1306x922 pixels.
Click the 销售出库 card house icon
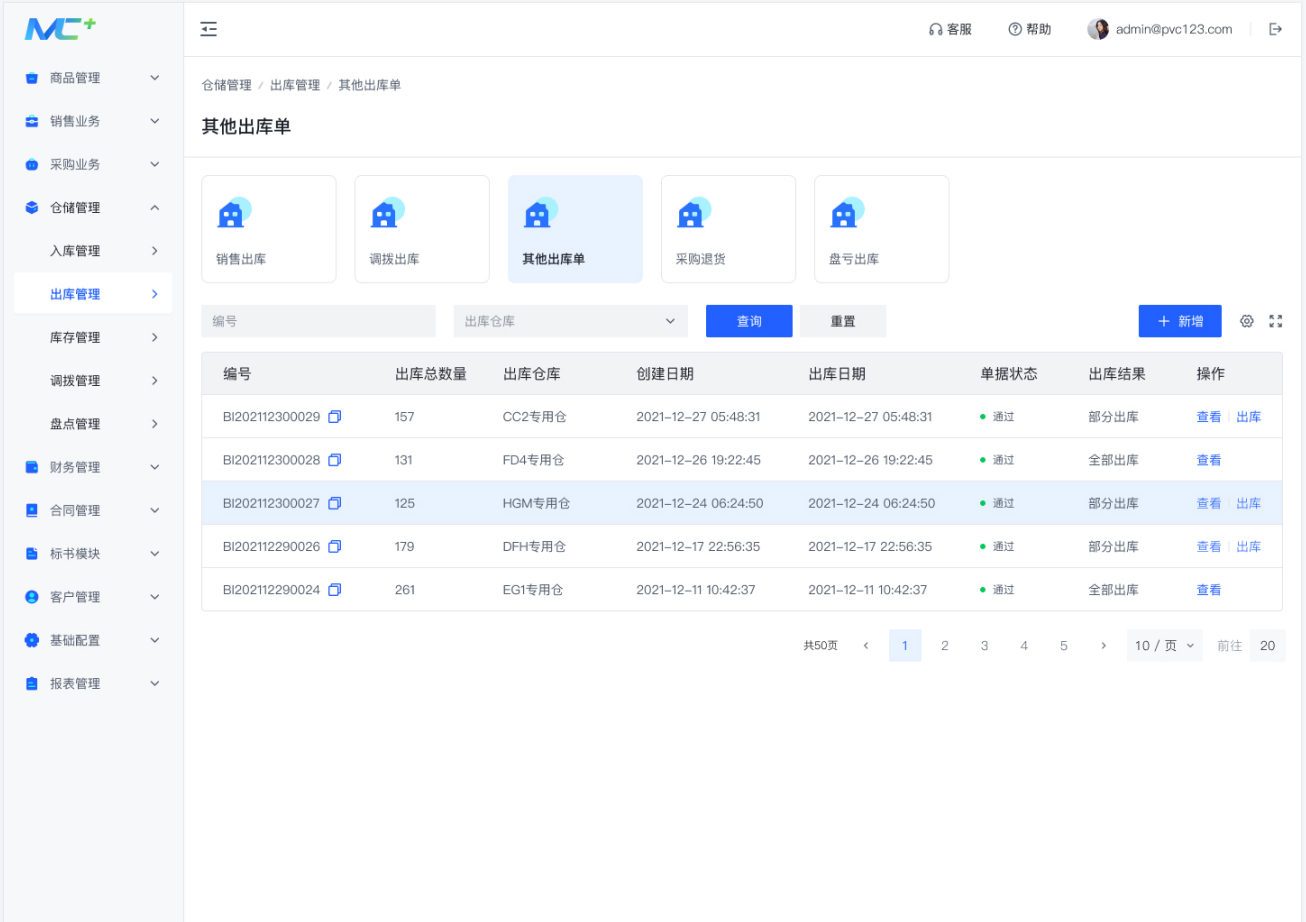click(x=233, y=212)
